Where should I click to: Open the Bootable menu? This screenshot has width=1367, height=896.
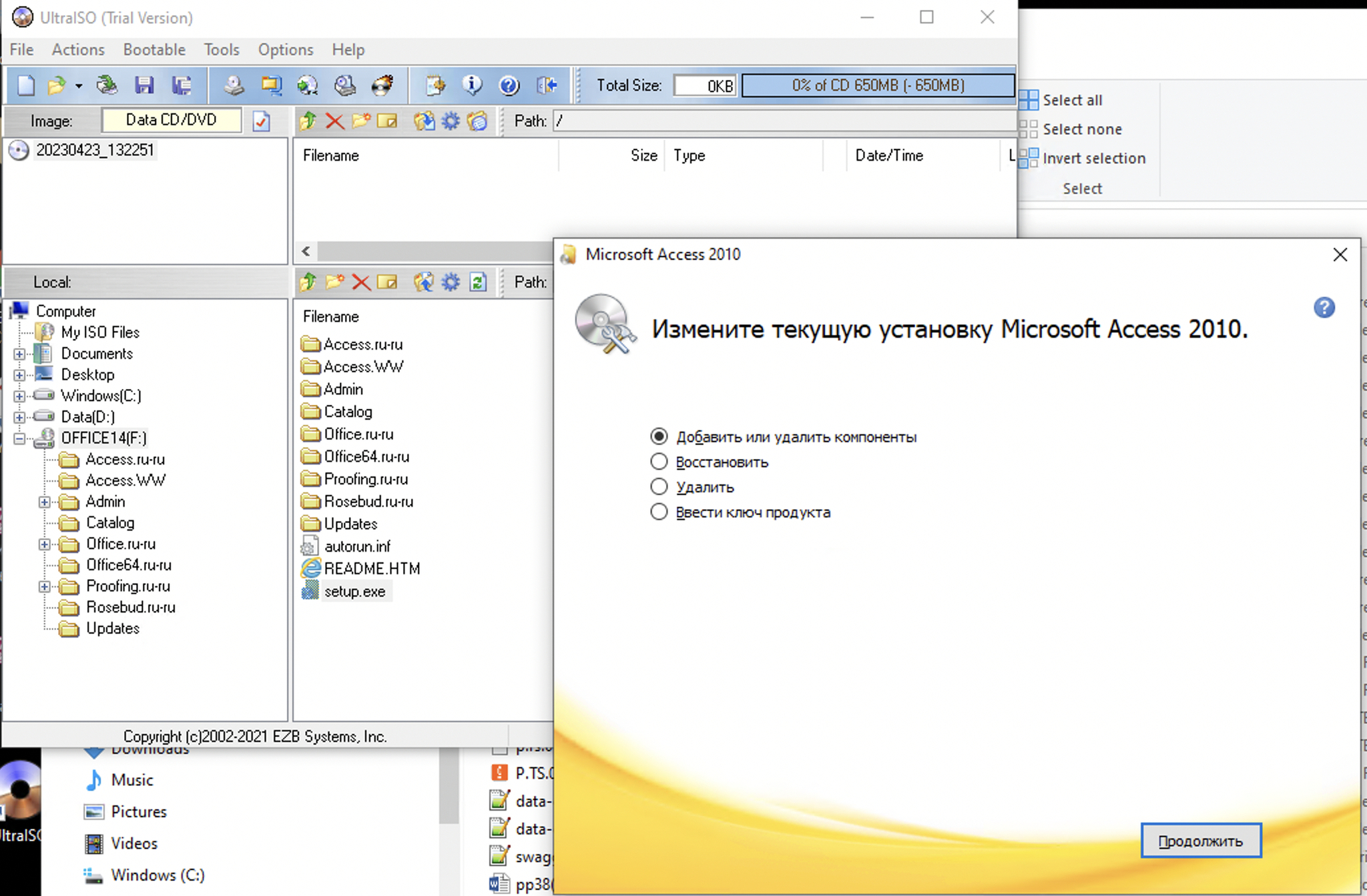click(154, 50)
